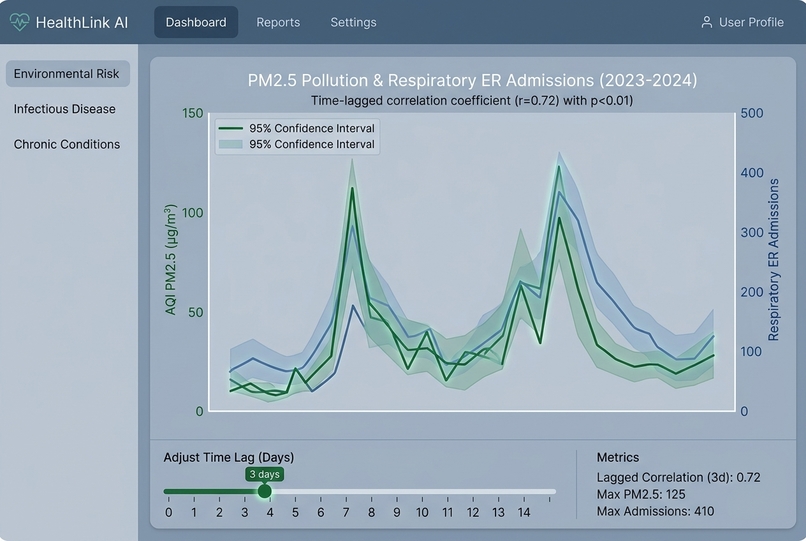The width and height of the screenshot is (806, 541).
Task: Click the 3 days slider tooltip
Action: point(264,474)
